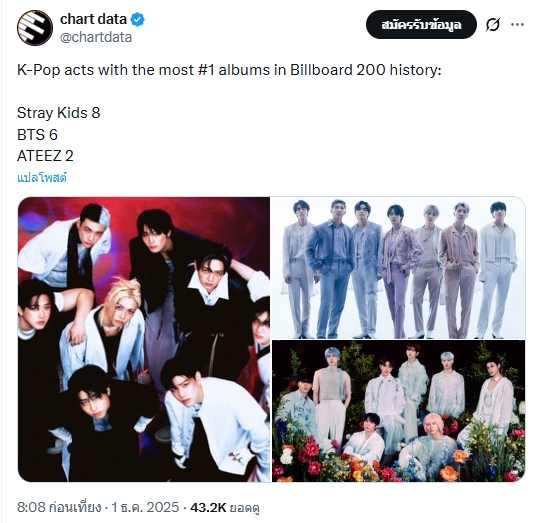Screen dimensions: 539x523
Task: Select the BTS 6 text line
Action: click(37, 134)
